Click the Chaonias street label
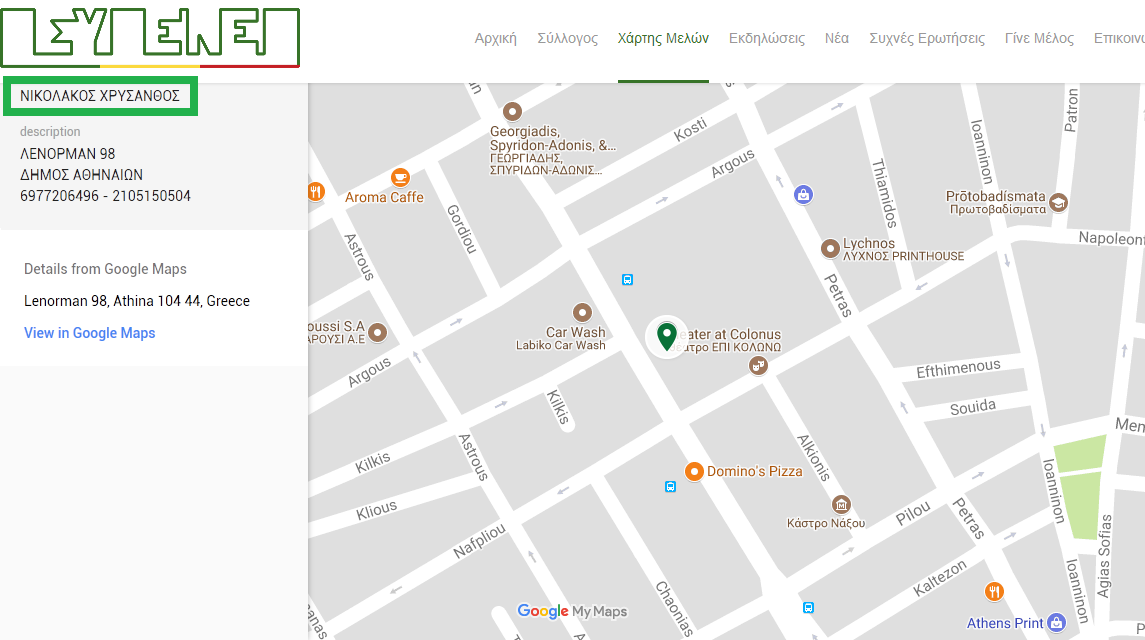This screenshot has width=1145, height=640. [674, 609]
